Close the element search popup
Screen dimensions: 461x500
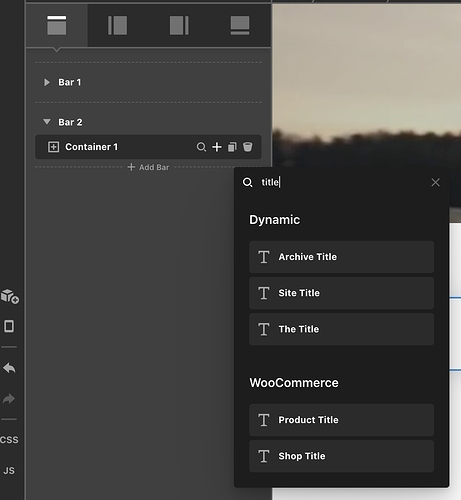(x=435, y=182)
